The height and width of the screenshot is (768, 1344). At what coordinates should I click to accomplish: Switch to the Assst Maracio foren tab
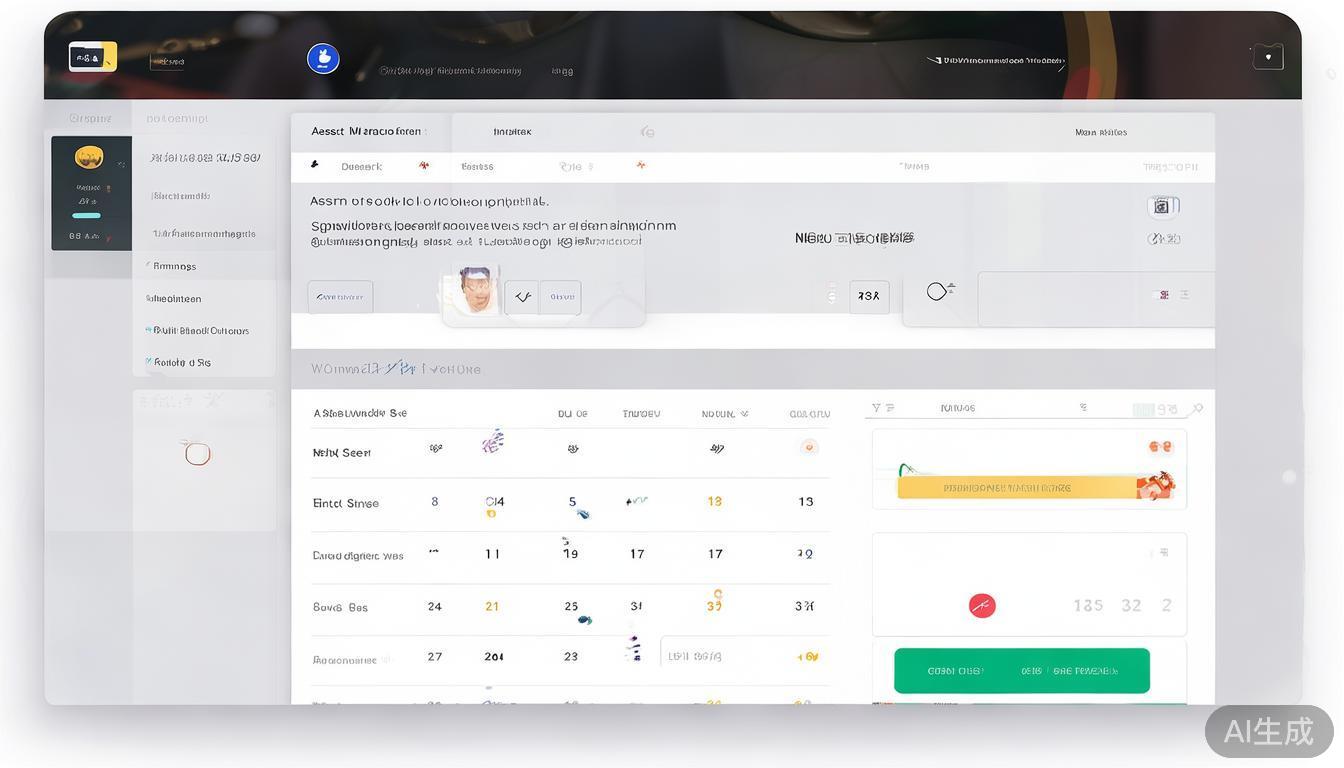(x=366, y=131)
